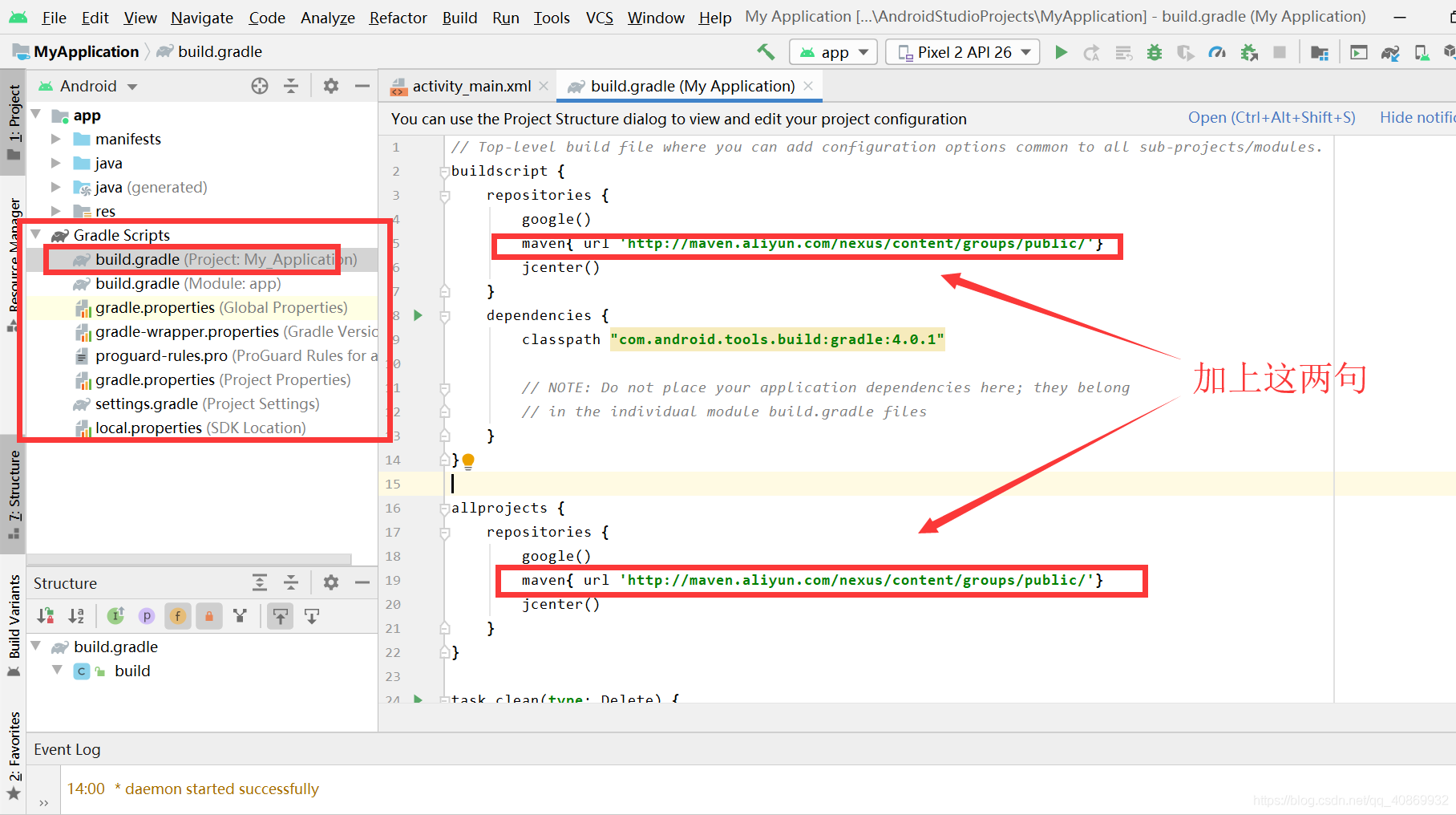The width and height of the screenshot is (1456, 815).
Task: Close the activity_main.xml tab
Action: pyautogui.click(x=544, y=86)
